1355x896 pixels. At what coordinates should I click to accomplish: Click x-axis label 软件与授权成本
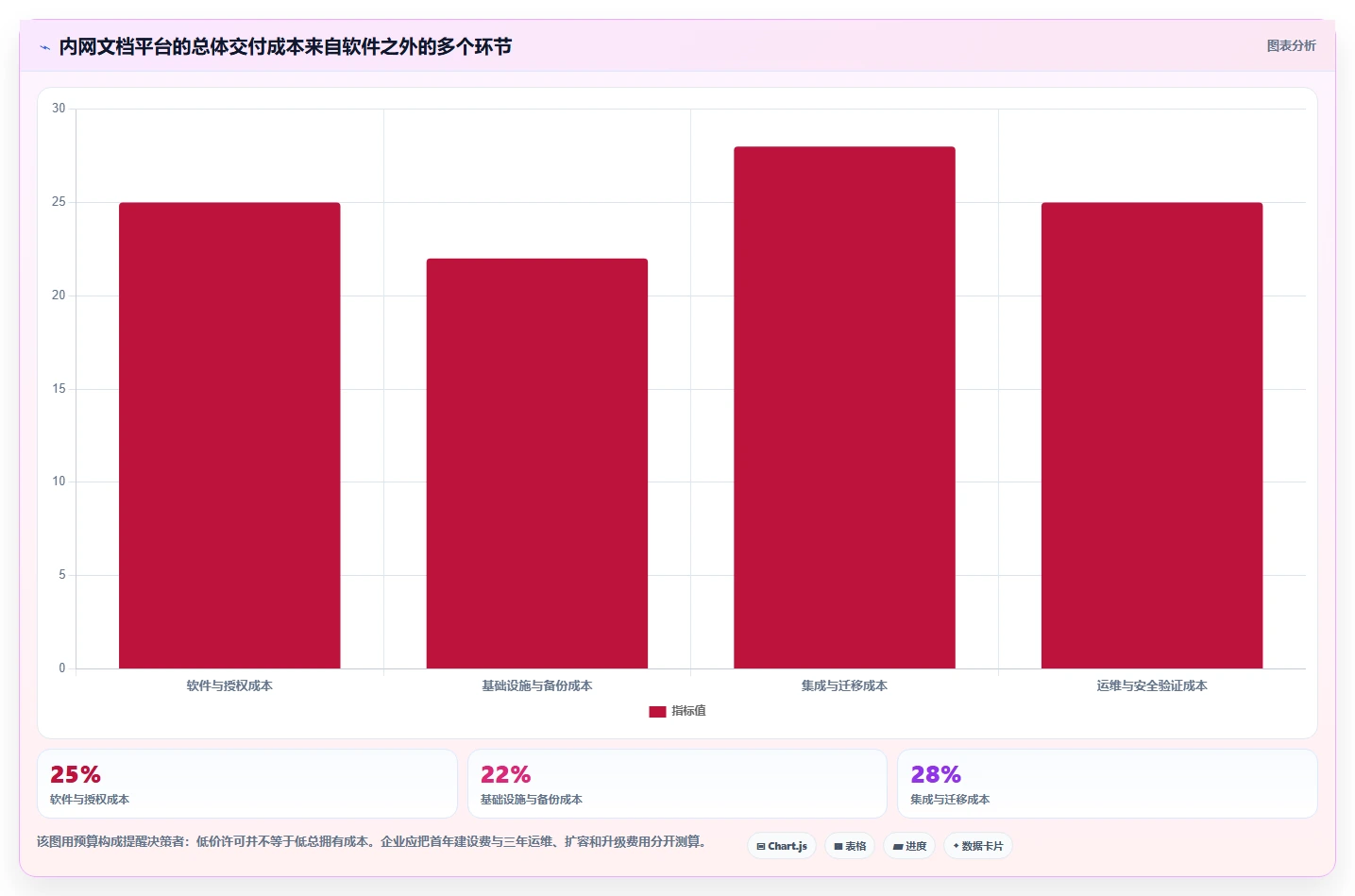click(229, 685)
